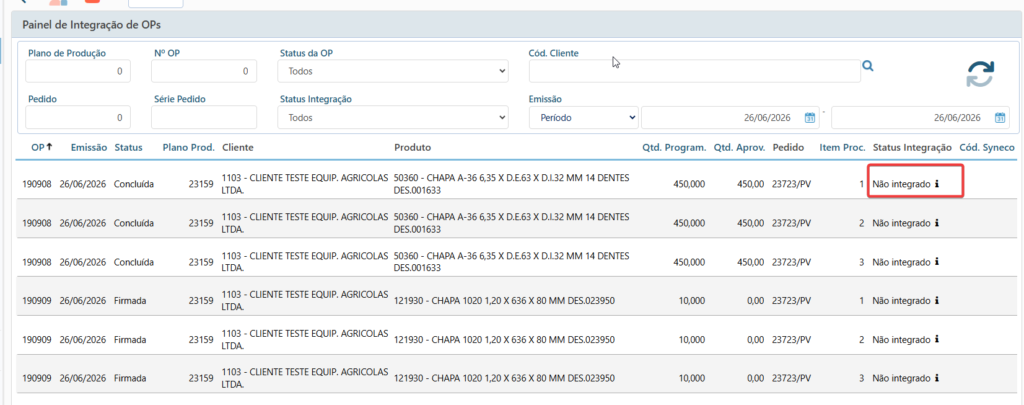This screenshot has height=405, width=1024.
Task: Open the start date calendar icon
Action: (x=810, y=118)
